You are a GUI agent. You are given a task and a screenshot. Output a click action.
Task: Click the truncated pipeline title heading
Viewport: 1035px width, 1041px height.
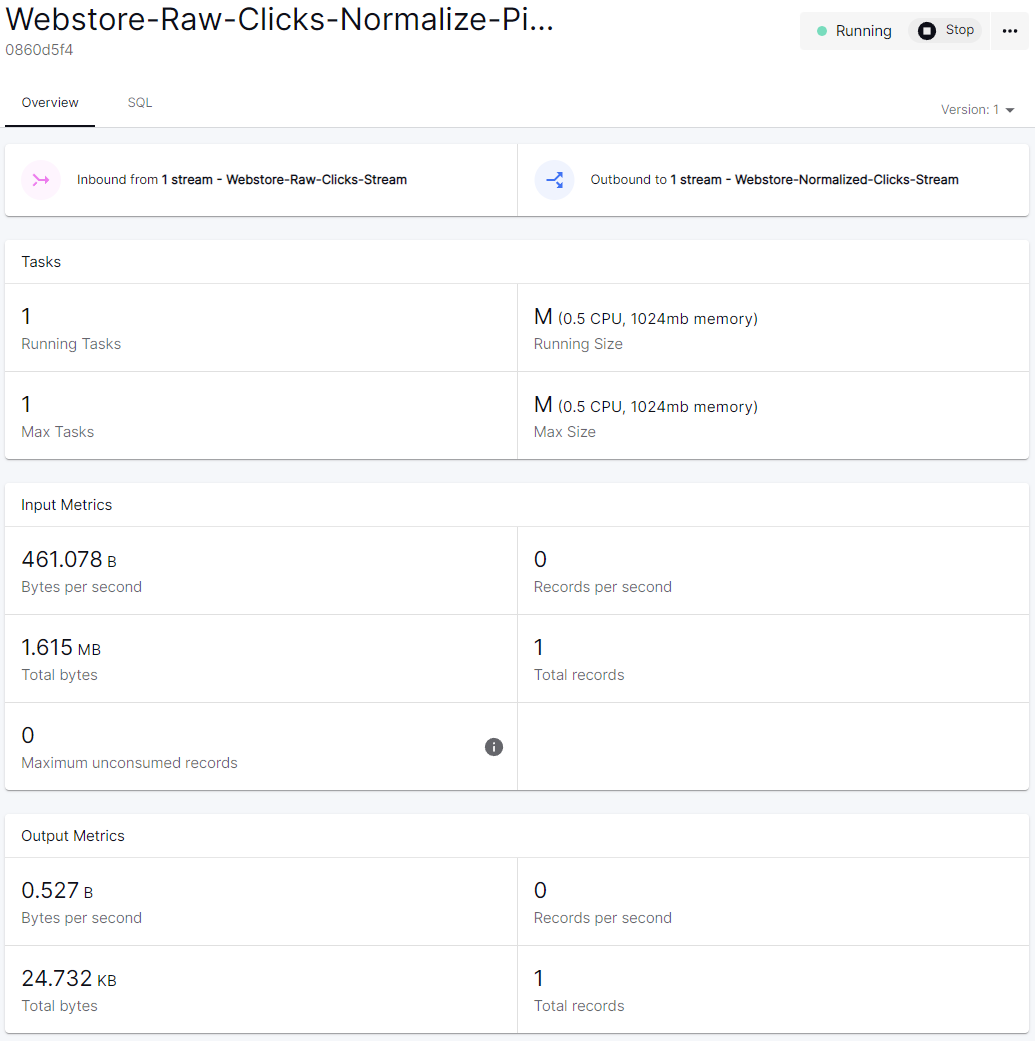tap(279, 19)
